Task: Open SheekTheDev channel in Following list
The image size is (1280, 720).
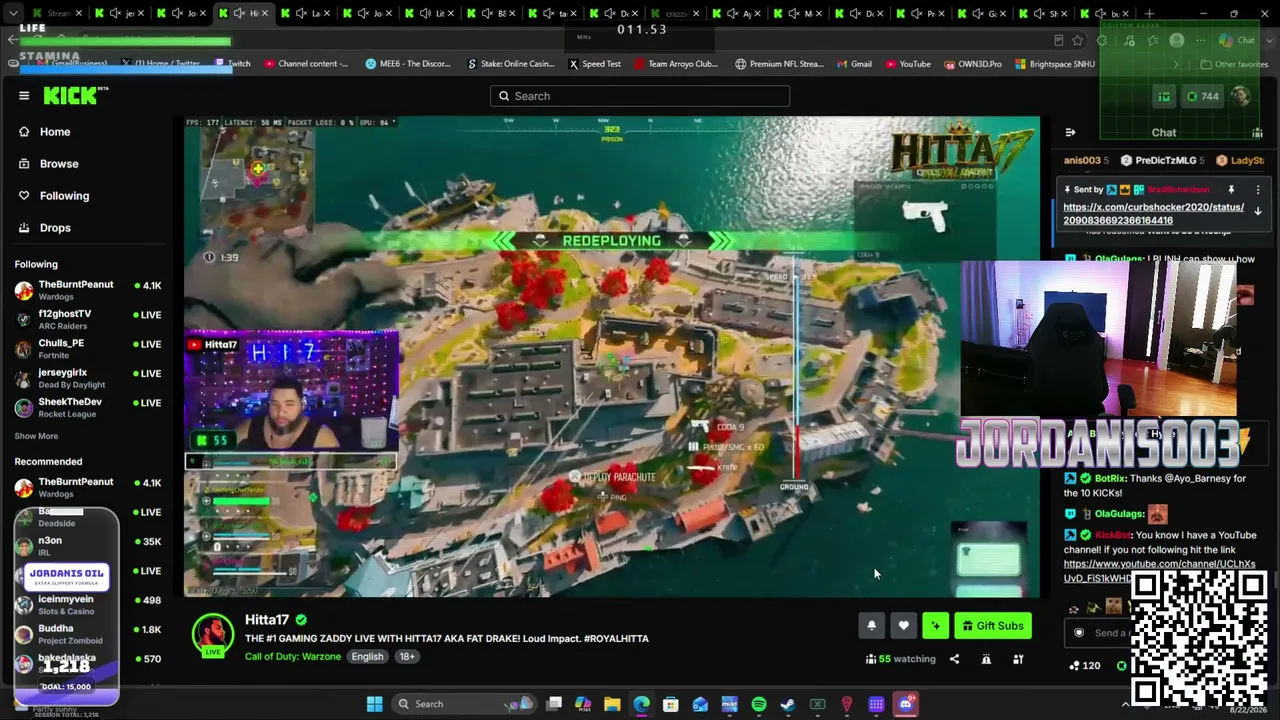Action: point(88,407)
